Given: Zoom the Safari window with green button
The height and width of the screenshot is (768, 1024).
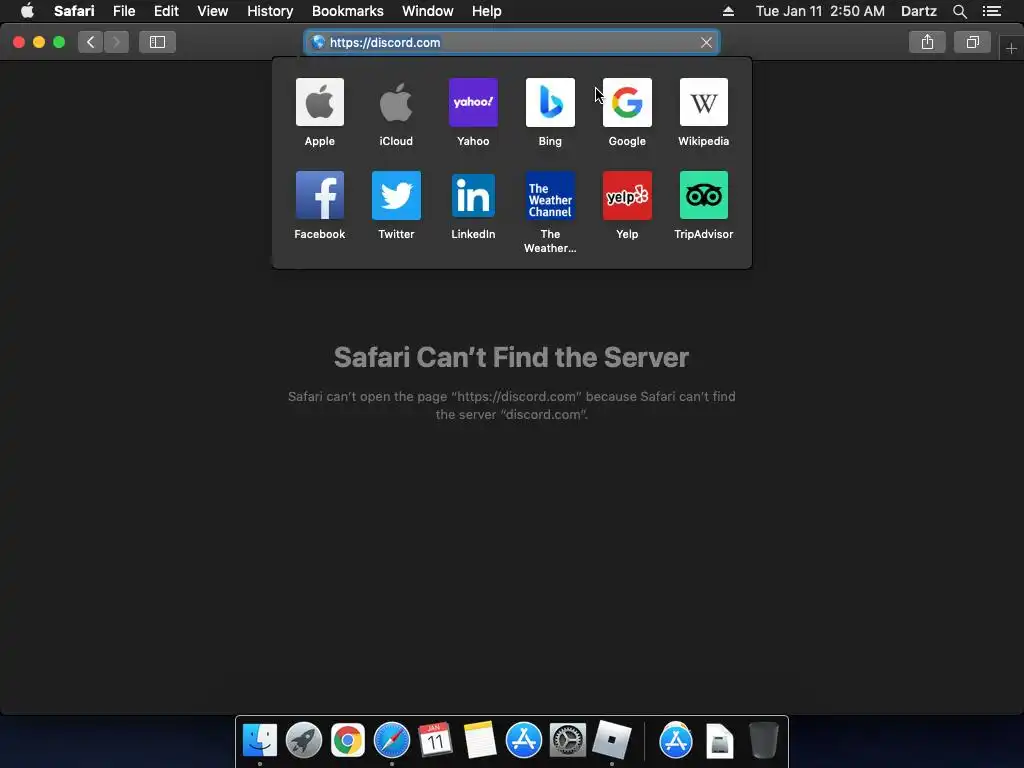Looking at the screenshot, I should (59, 42).
